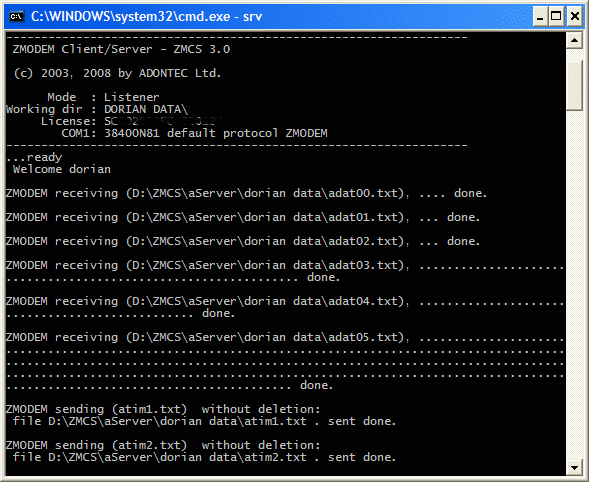Viewport: 589px width, 482px height.
Task: Open the cmd.exe system menu icon
Action: point(17,16)
